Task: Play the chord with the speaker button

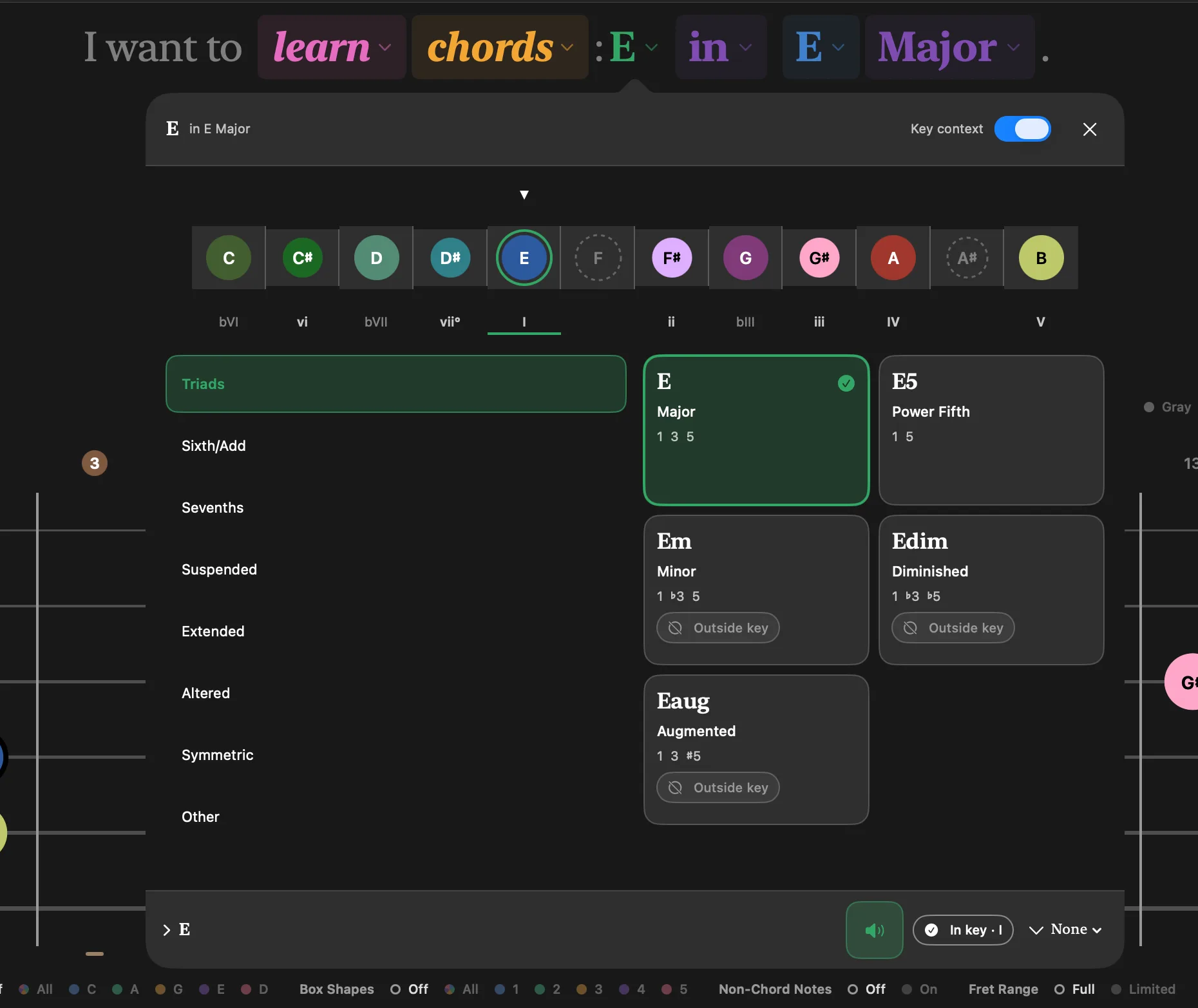Action: pyautogui.click(x=874, y=929)
